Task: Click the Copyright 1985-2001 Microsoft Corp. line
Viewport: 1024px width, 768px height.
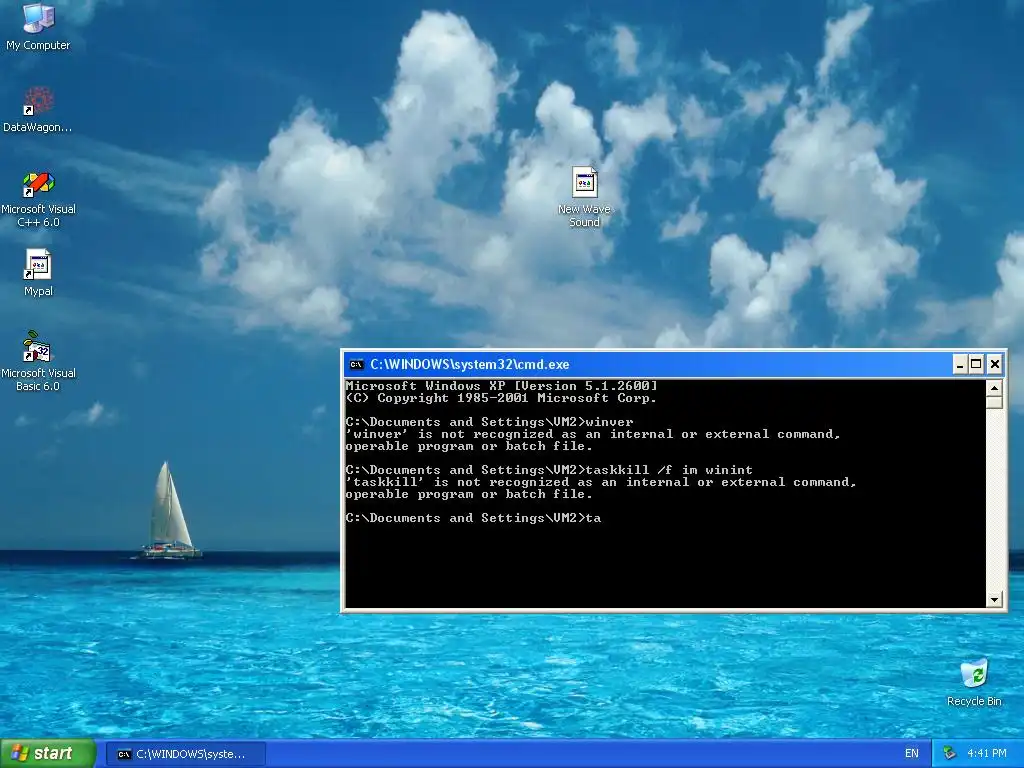Action: pyautogui.click(x=501, y=398)
